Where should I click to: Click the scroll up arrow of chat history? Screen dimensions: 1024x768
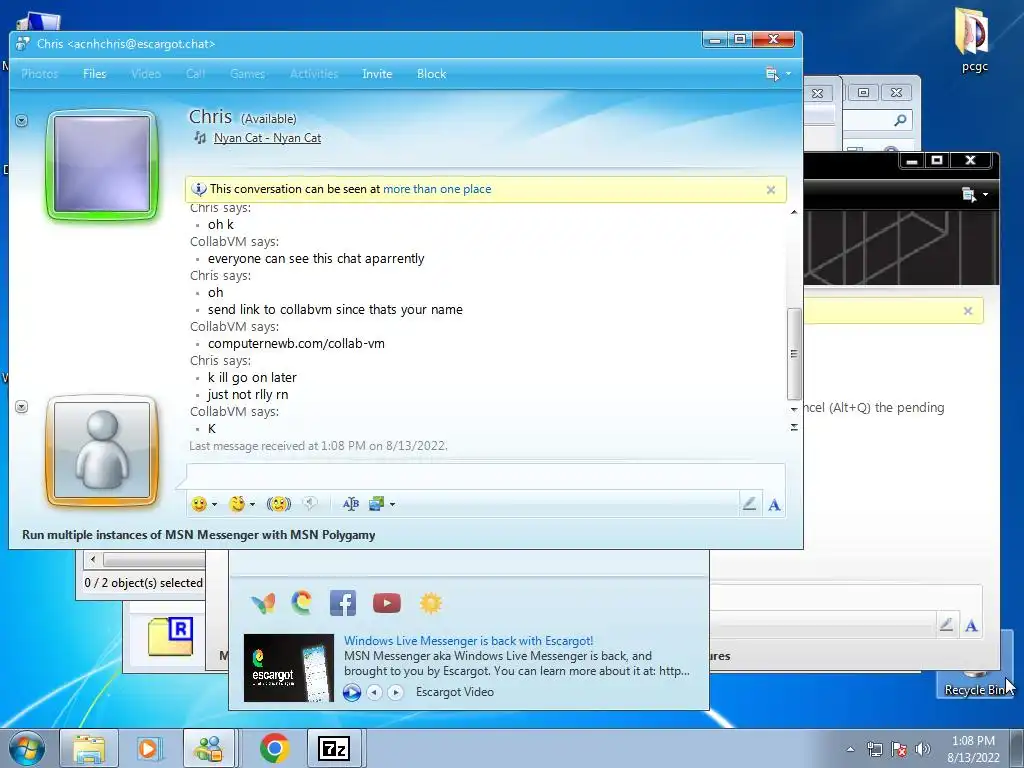793,212
